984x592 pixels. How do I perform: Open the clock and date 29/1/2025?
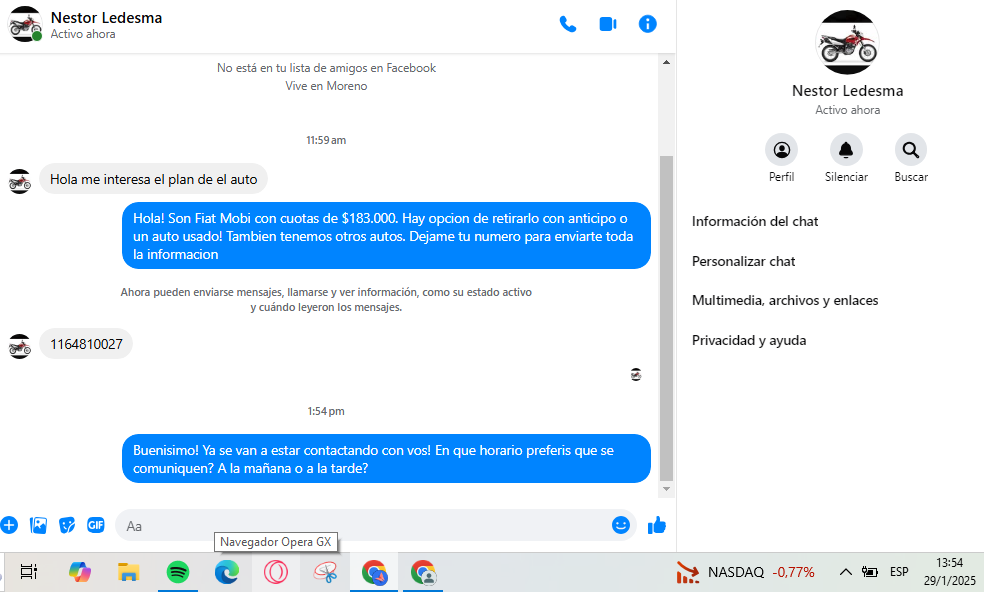click(x=949, y=572)
